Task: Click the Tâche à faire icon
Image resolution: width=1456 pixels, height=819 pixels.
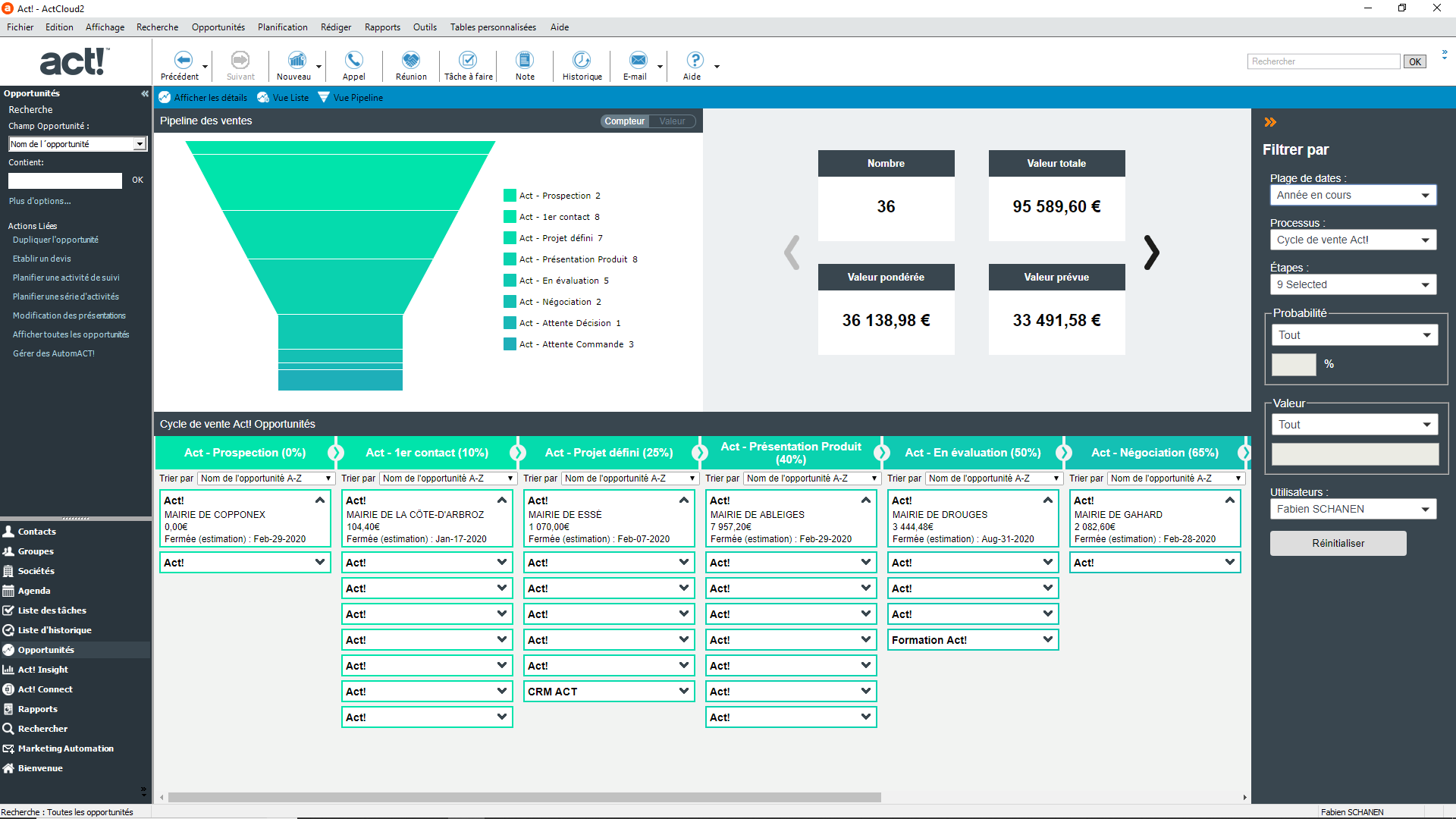Action: [x=468, y=60]
